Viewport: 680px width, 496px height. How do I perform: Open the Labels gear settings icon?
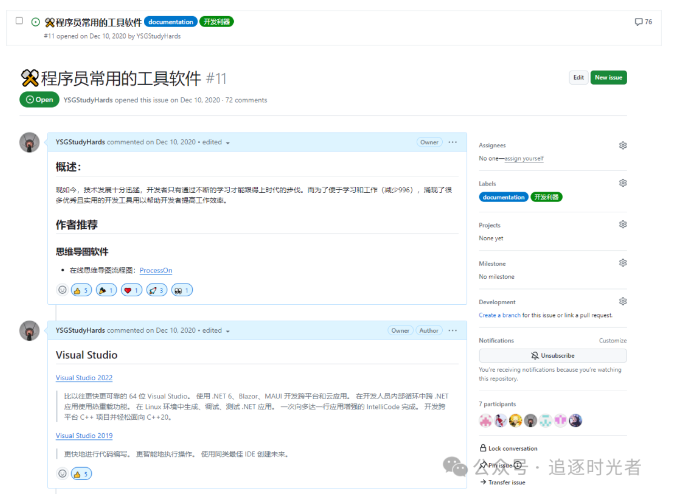[x=623, y=183]
